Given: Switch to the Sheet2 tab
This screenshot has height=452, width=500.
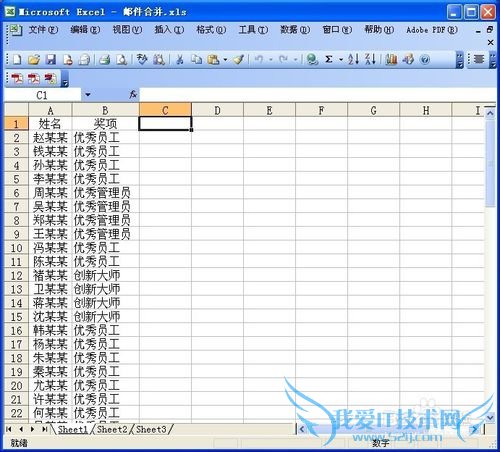Looking at the screenshot, I should (112, 429).
